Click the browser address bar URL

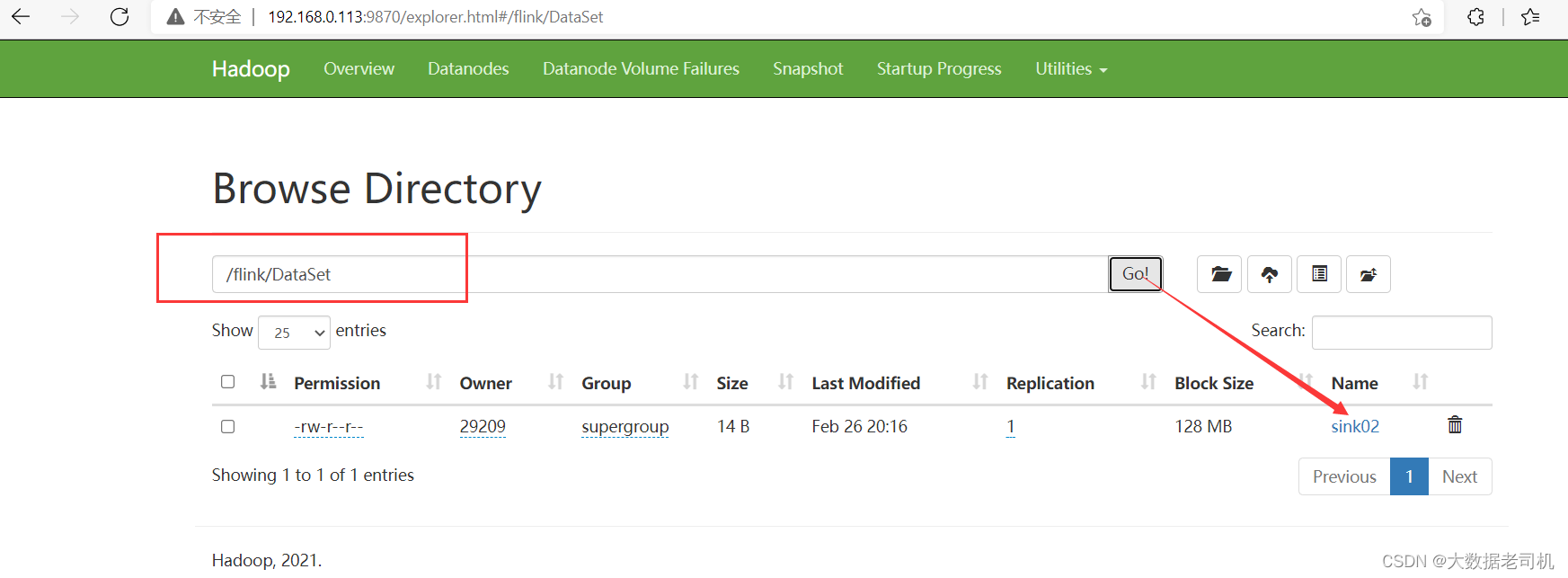435,17
